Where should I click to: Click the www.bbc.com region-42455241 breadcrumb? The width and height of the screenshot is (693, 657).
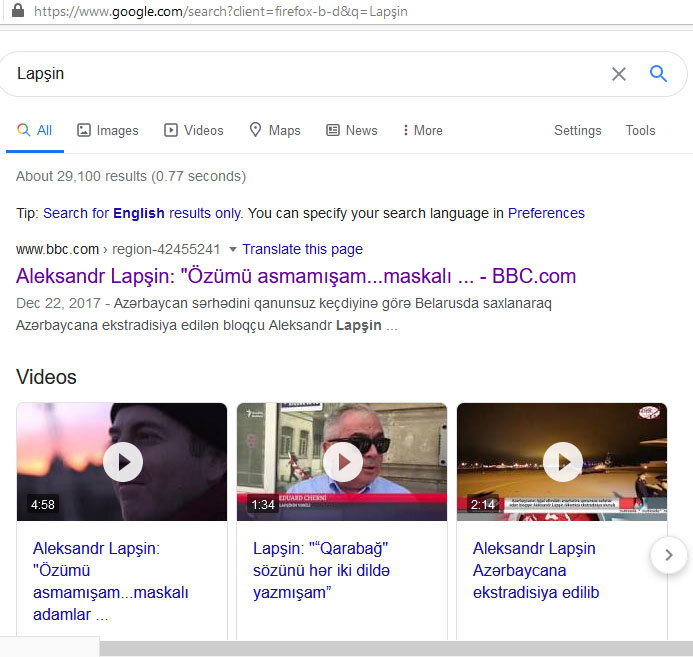[x=118, y=249]
